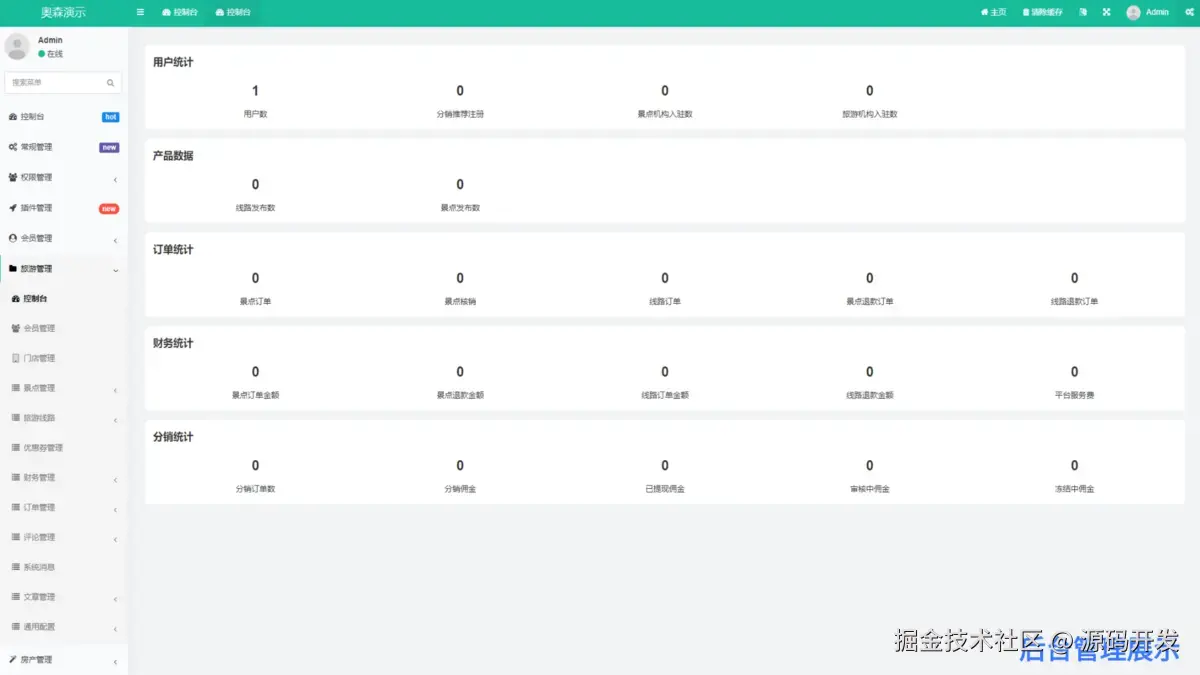The image size is (1200, 675).
Task: Click the hot badge on 控制台
Action: pyautogui.click(x=110, y=117)
